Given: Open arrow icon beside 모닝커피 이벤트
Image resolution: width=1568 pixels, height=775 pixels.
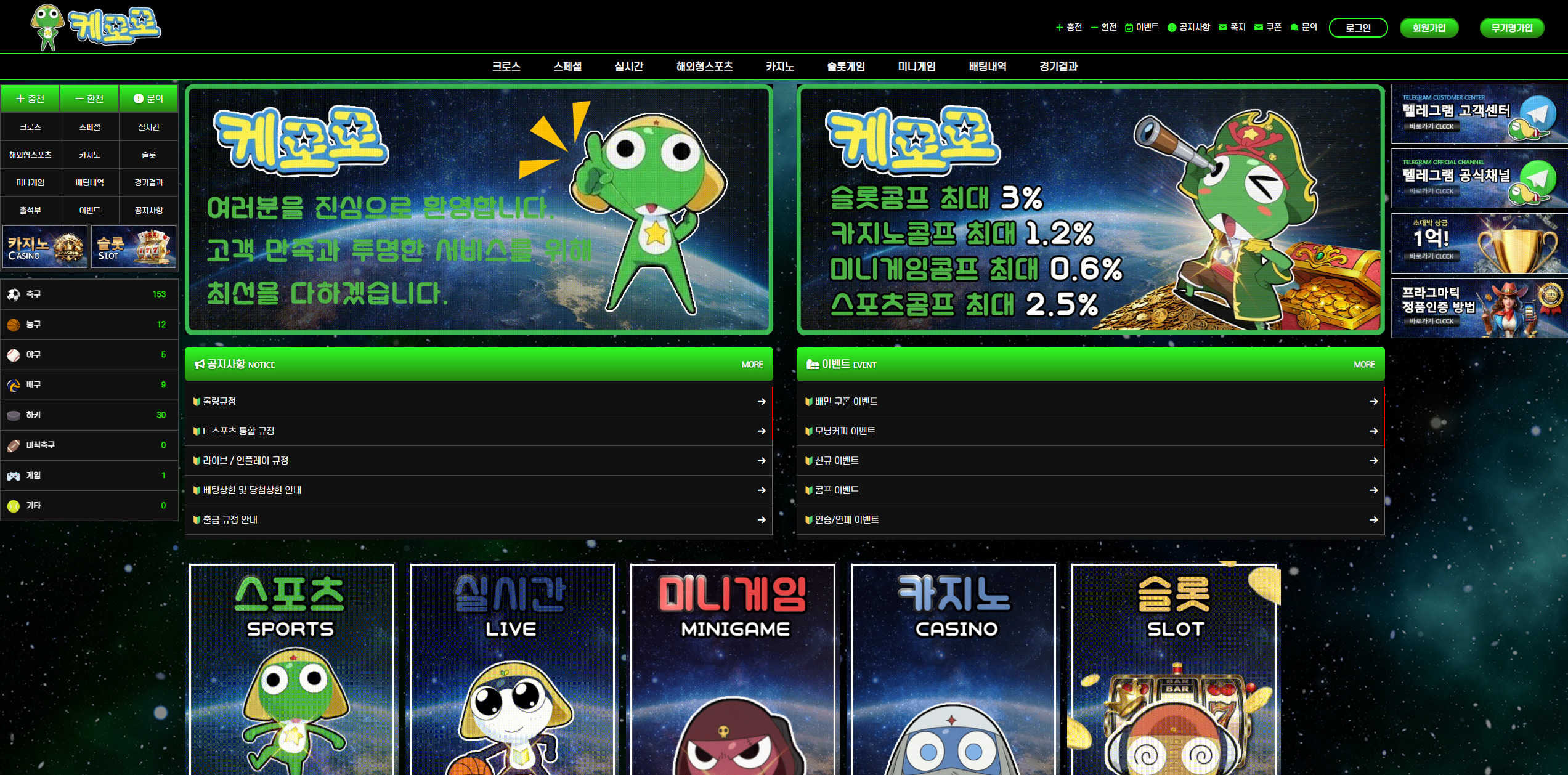Looking at the screenshot, I should (x=1373, y=431).
